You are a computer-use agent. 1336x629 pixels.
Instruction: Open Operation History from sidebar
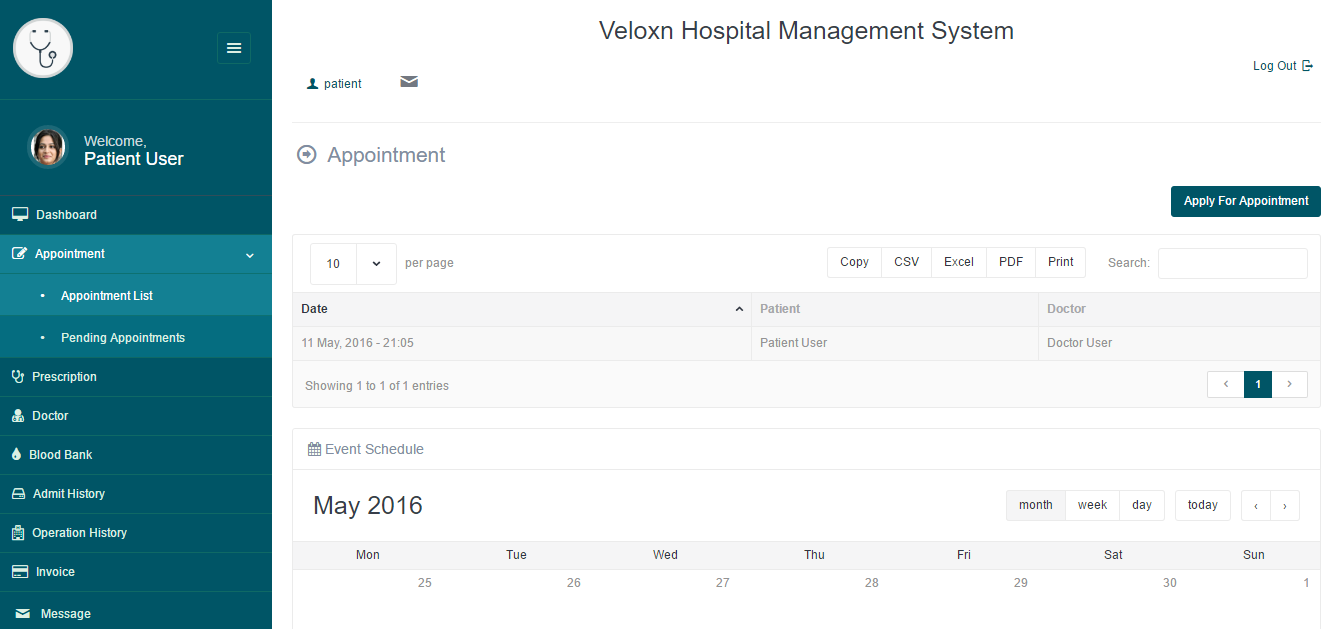tap(79, 533)
